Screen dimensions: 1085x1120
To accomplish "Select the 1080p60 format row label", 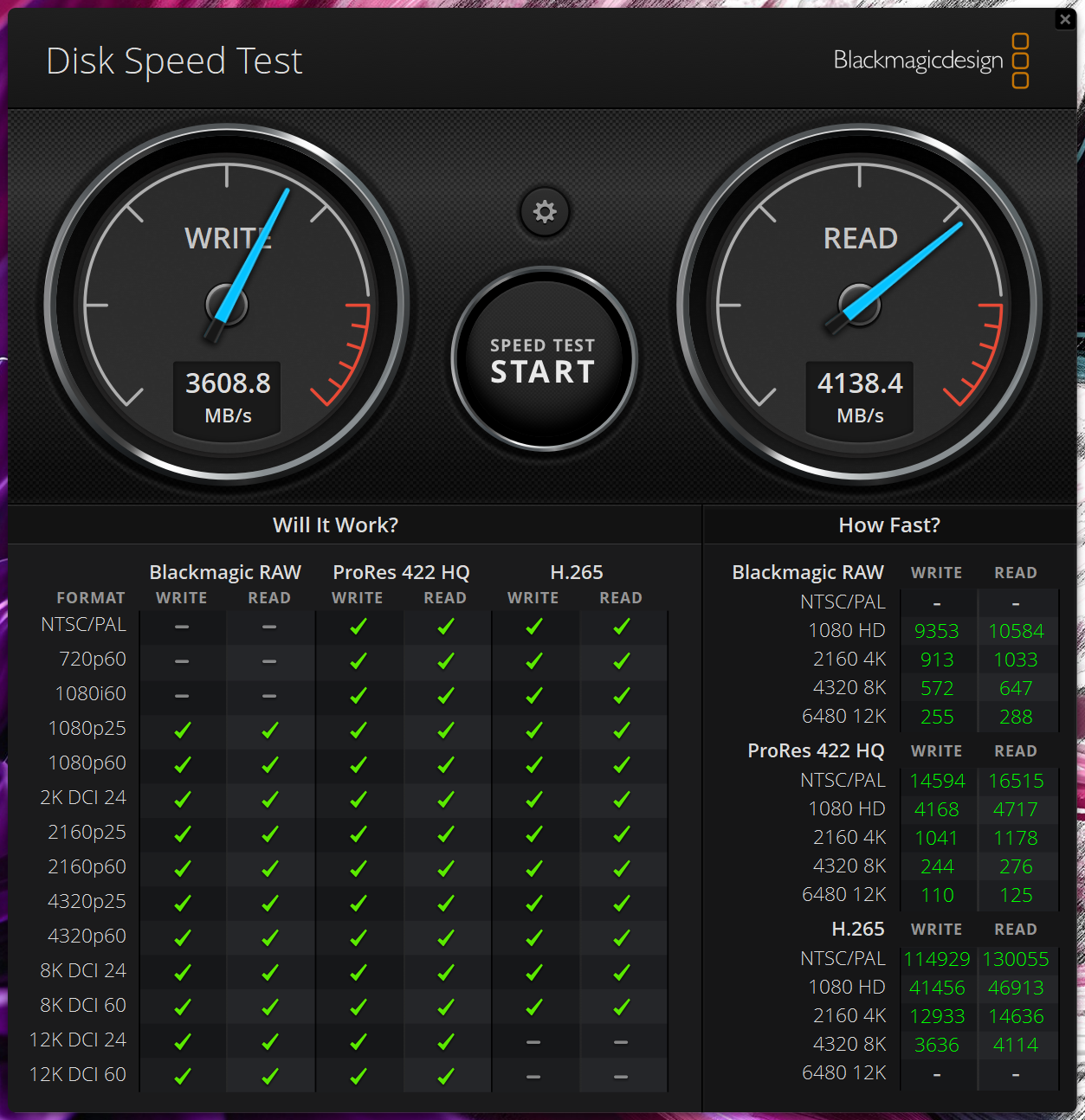I will (87, 763).
